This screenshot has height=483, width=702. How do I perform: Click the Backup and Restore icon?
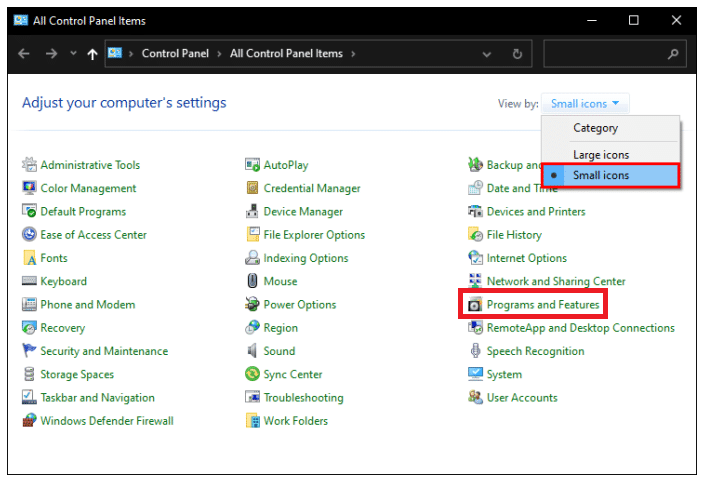475,165
